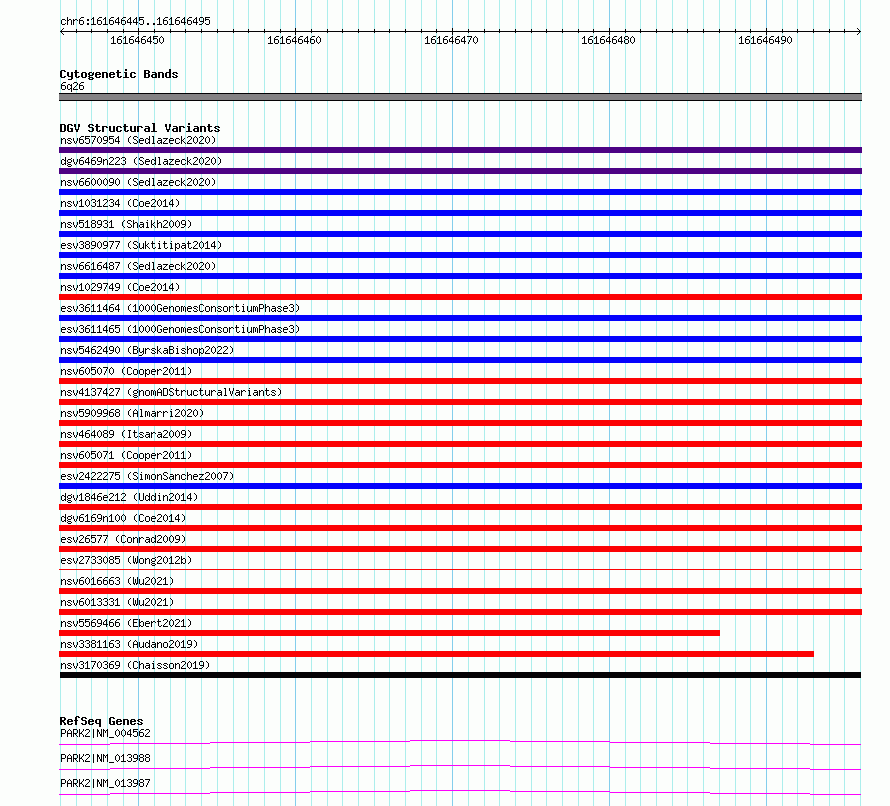Open variant nsv6016663 (Wu2021)

[x=117, y=581]
